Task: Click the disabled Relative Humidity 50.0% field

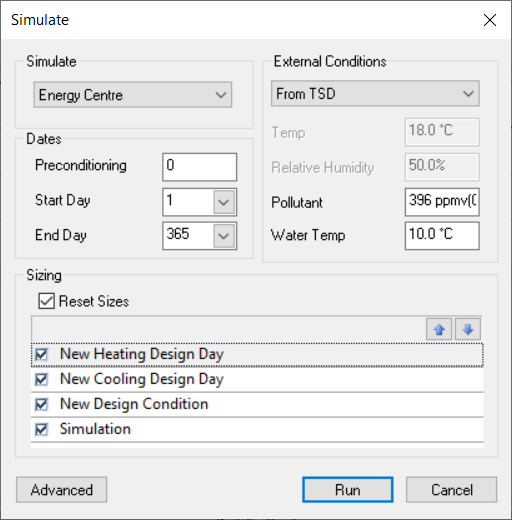Action: 442,167
